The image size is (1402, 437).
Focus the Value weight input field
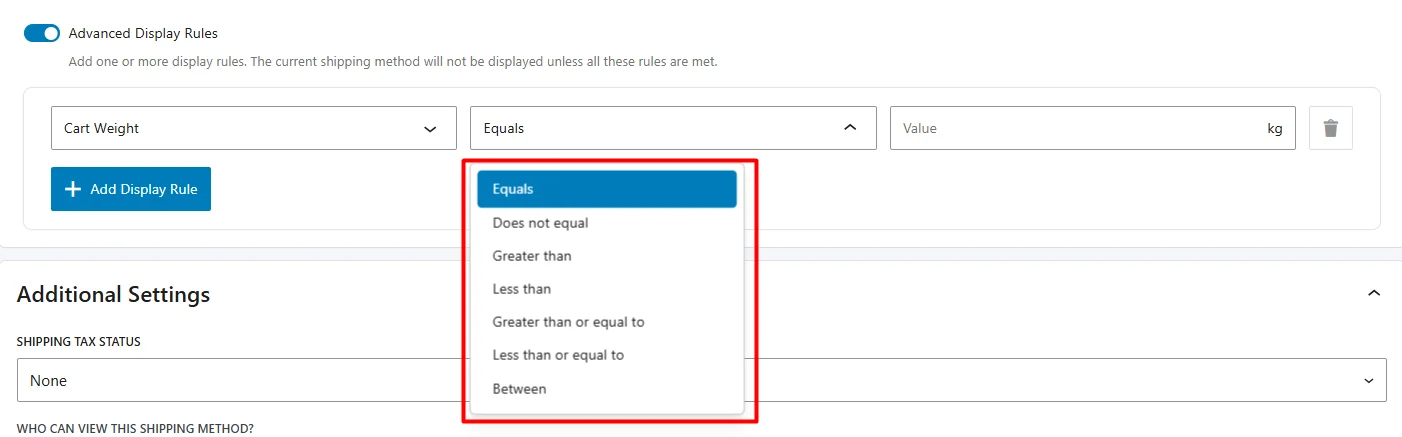point(1075,128)
